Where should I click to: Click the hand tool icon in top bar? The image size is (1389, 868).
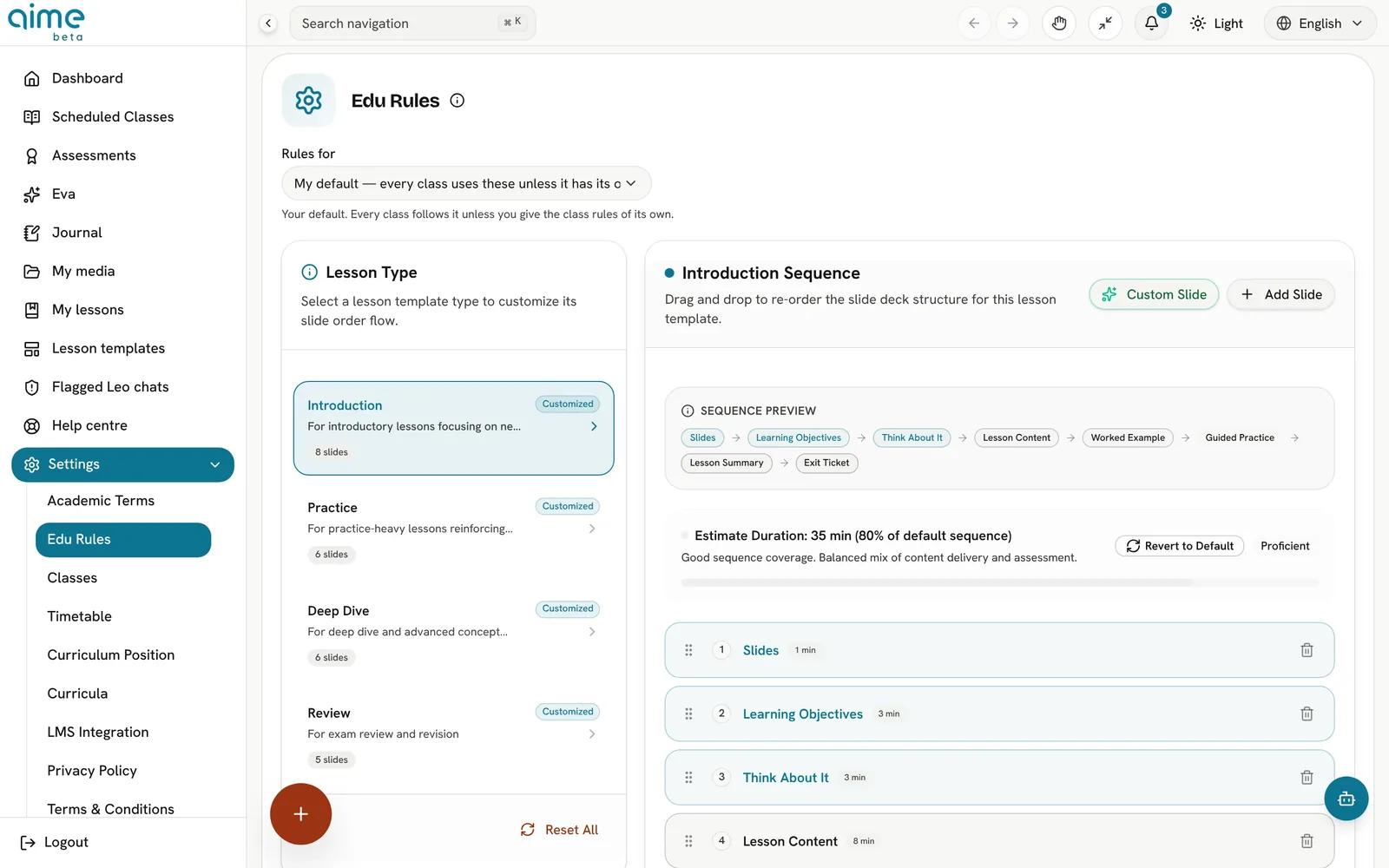(1059, 23)
